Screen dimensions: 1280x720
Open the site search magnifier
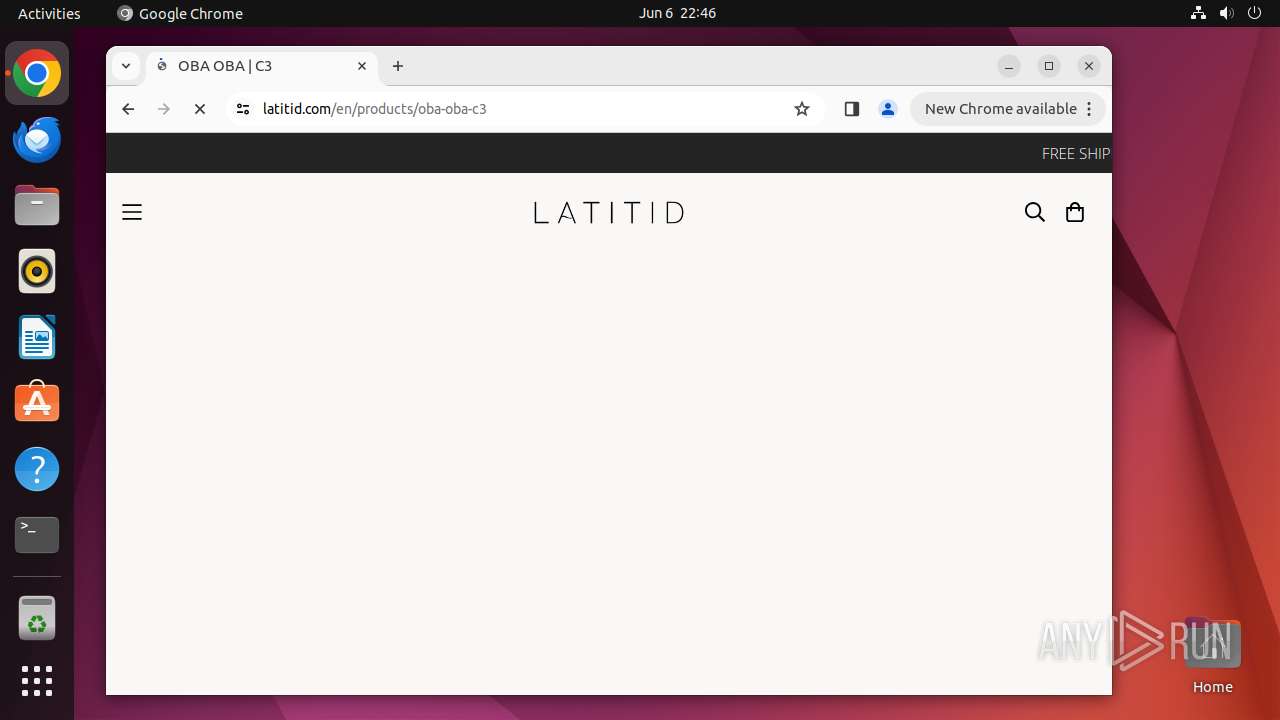pos(1035,212)
